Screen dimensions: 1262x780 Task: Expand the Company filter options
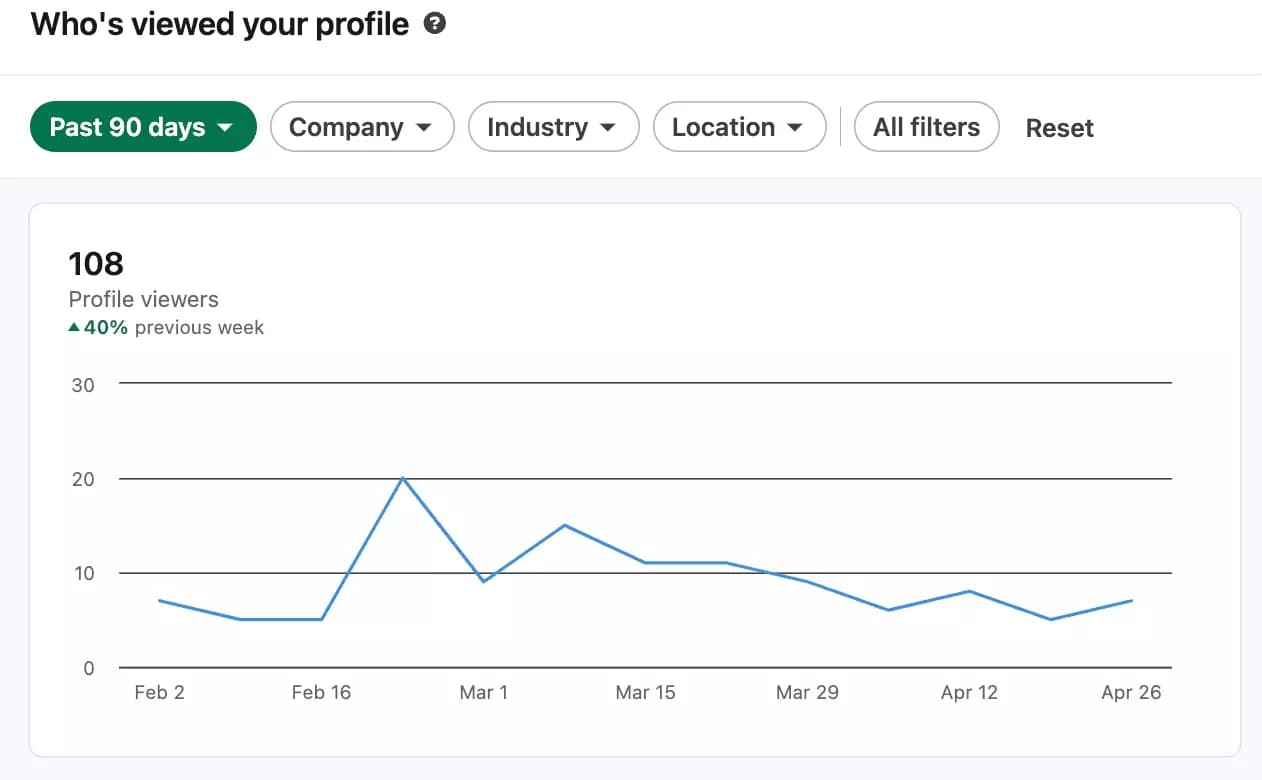362,127
